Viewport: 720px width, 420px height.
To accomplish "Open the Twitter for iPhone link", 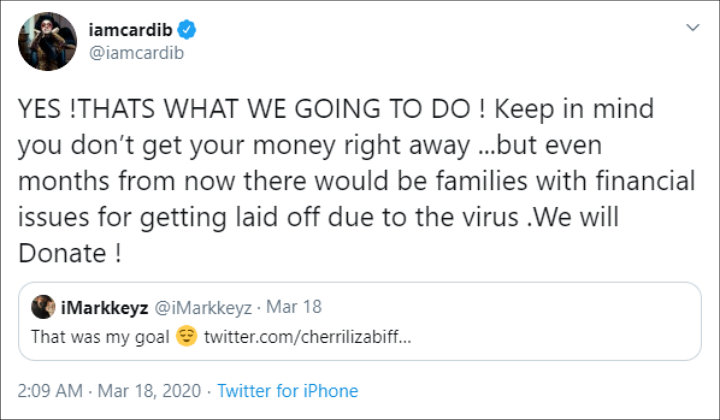I will click(x=287, y=391).
